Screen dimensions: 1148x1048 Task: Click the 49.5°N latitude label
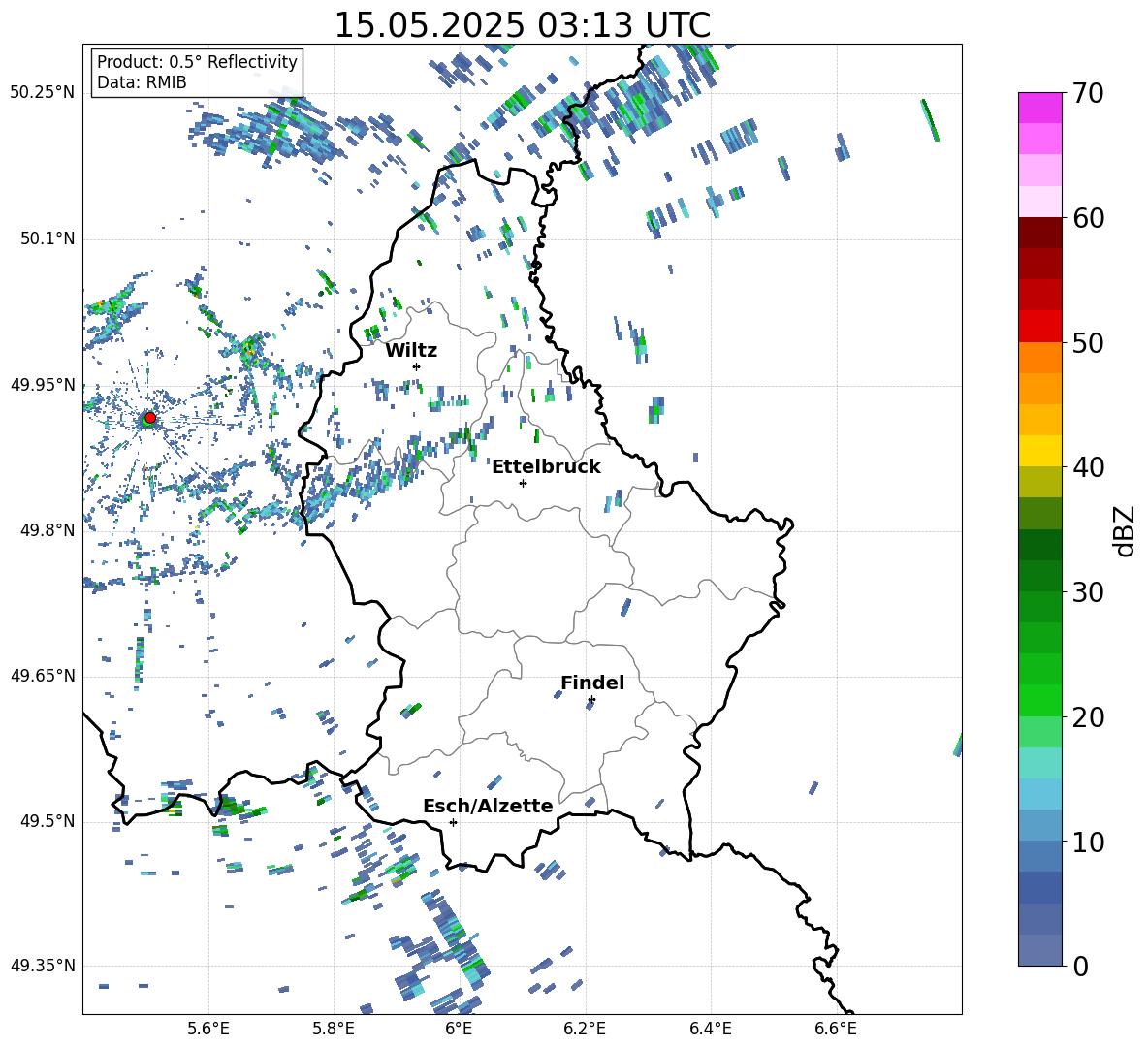click(x=47, y=821)
